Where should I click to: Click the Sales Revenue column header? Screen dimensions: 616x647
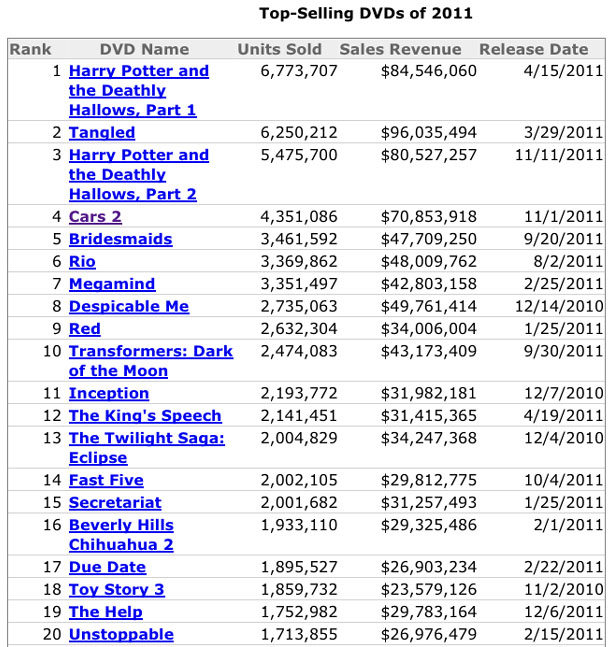coord(400,50)
